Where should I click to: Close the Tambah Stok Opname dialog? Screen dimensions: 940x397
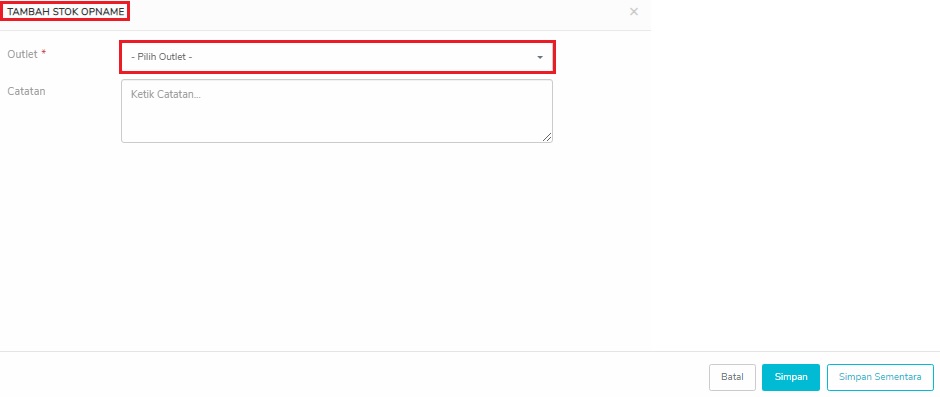634,11
